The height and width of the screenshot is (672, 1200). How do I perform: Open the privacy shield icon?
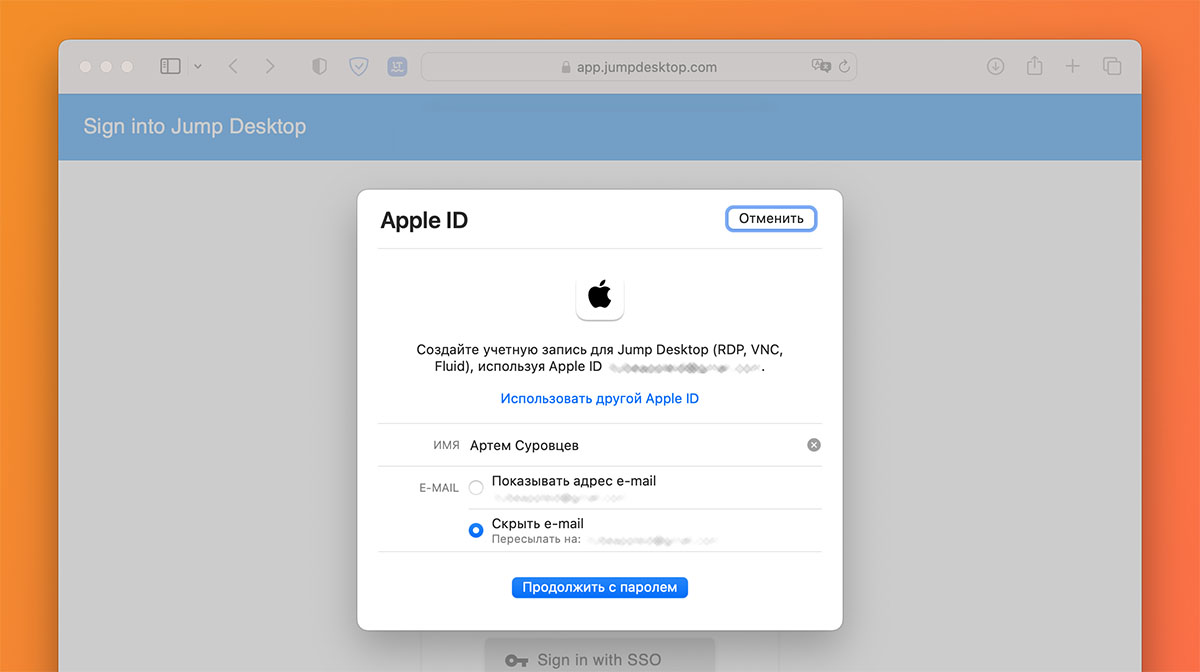319,66
